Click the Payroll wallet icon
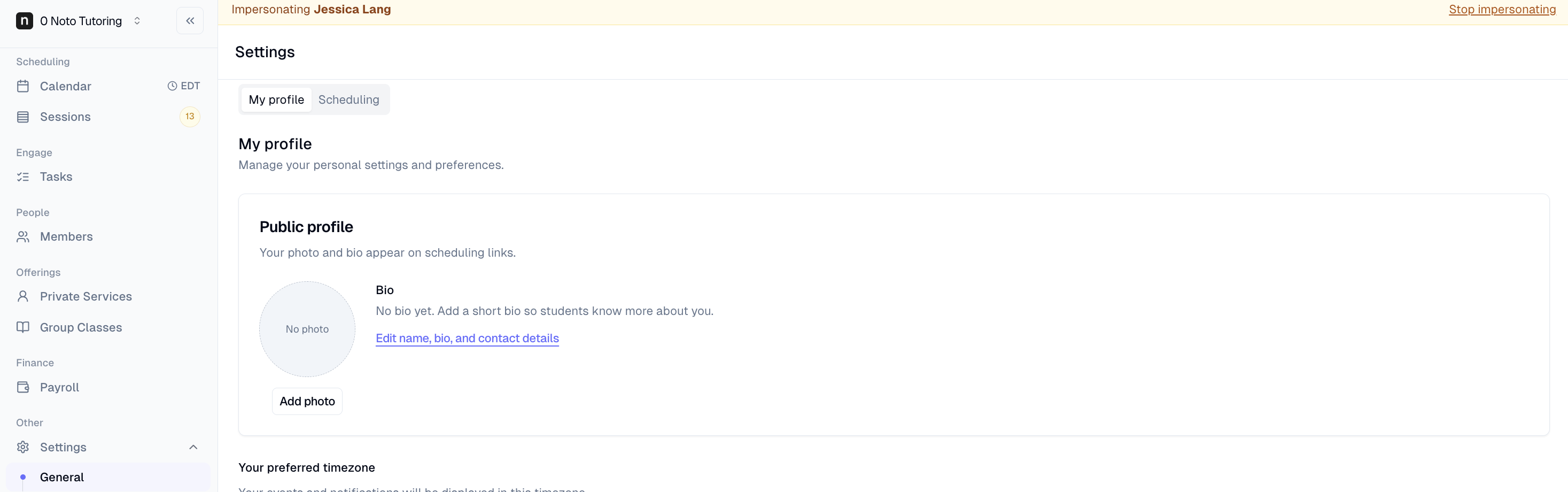Screen dimensions: 1568x492 (23, 387)
